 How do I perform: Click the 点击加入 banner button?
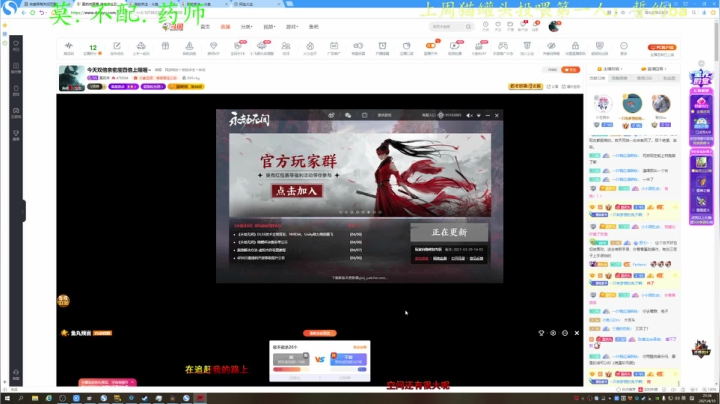[x=297, y=191]
